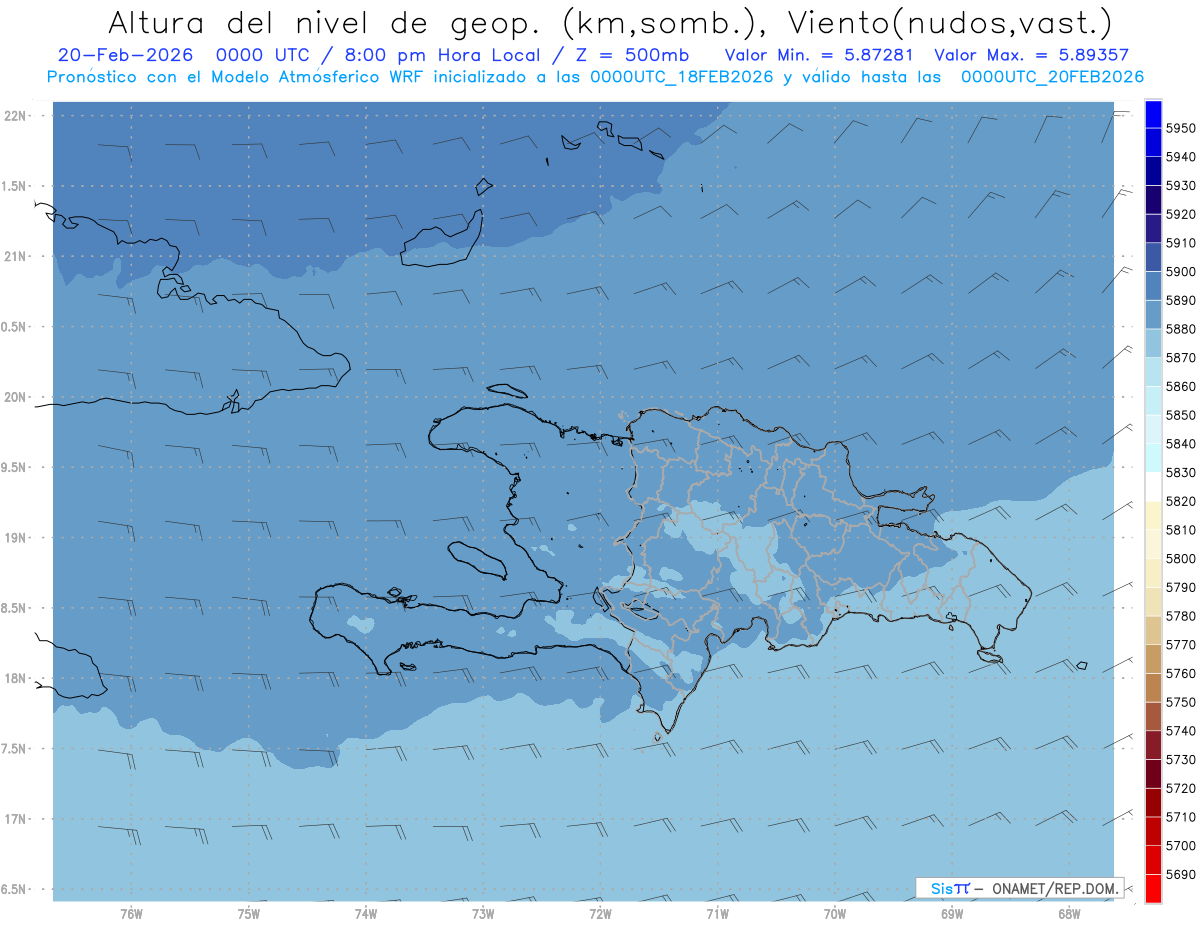
Task: Click the 'Pronóstico con el Modelo Atmósferico WRF' text
Action: (x=236, y=76)
